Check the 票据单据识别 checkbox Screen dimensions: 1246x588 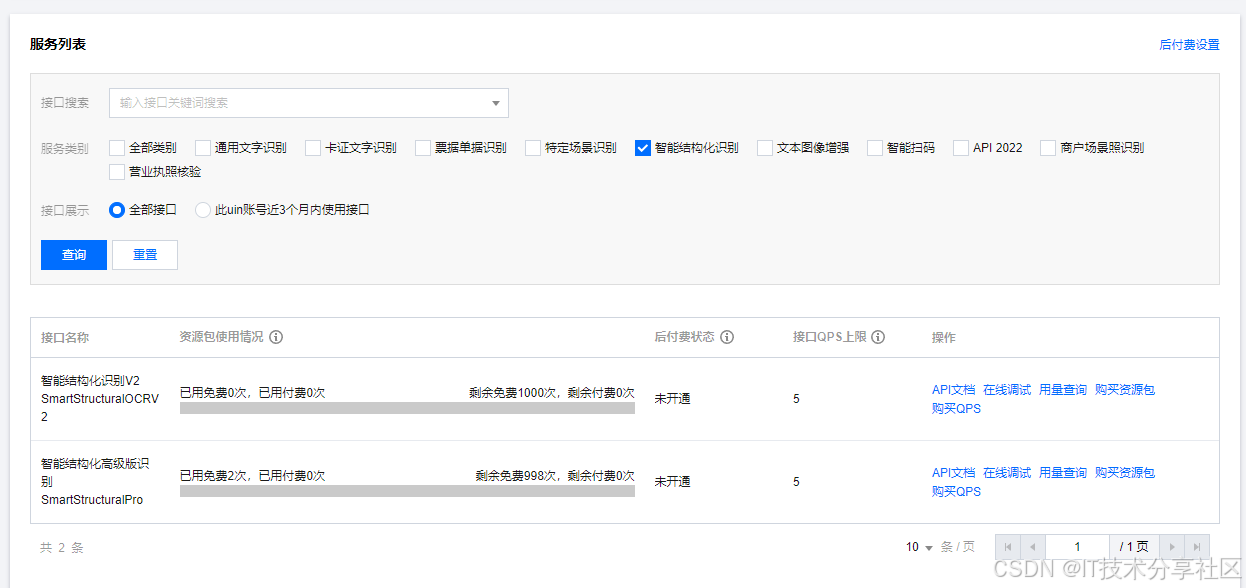[x=423, y=148]
